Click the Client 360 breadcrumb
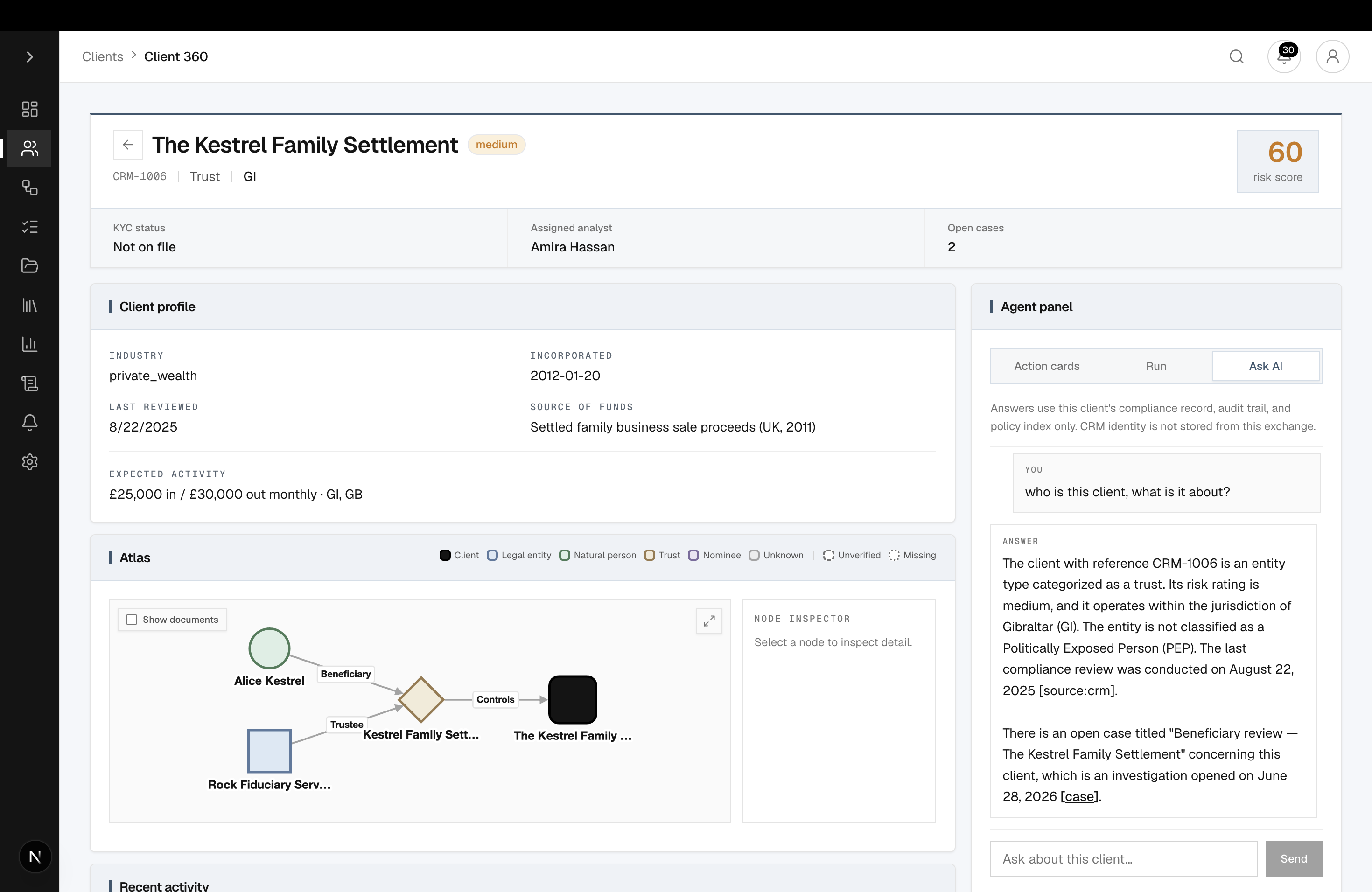Viewport: 1372px width, 892px height. point(176,56)
